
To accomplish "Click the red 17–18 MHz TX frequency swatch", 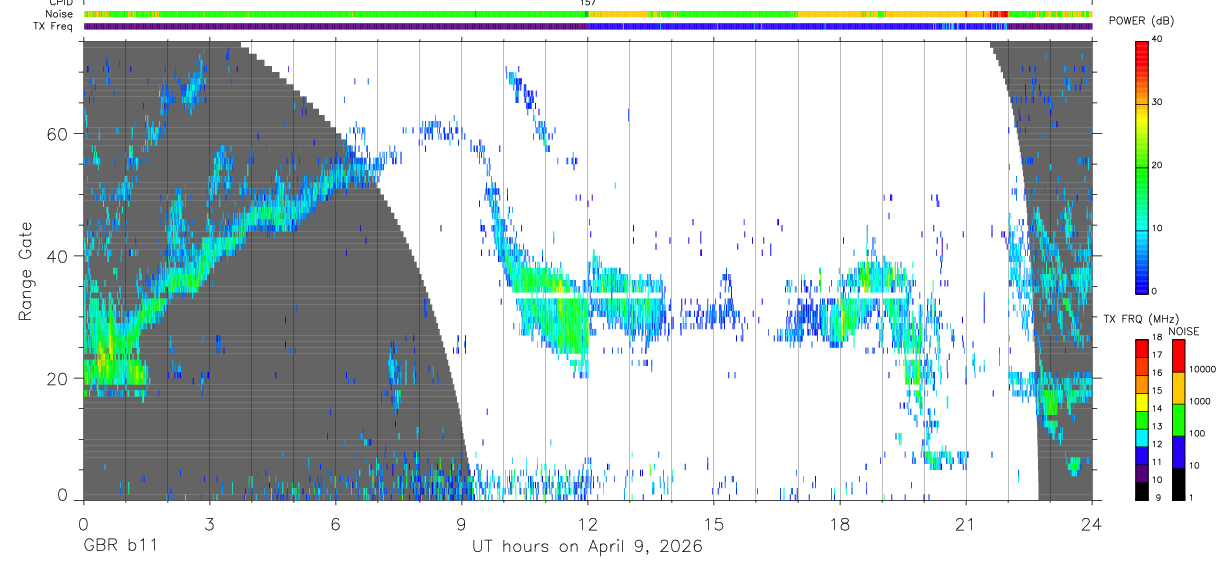I will pos(1142,346).
